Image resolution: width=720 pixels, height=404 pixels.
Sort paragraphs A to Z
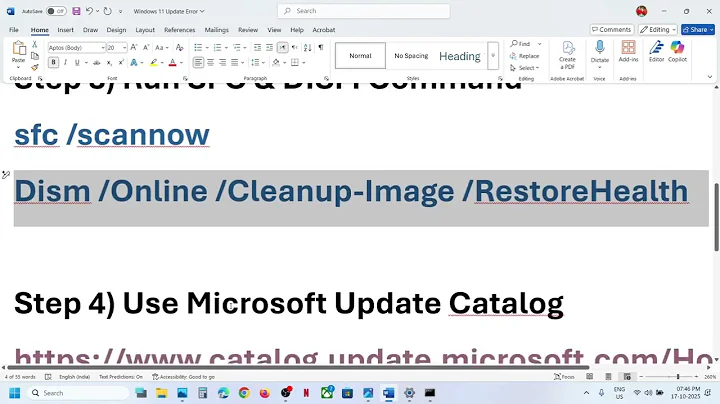308,47
